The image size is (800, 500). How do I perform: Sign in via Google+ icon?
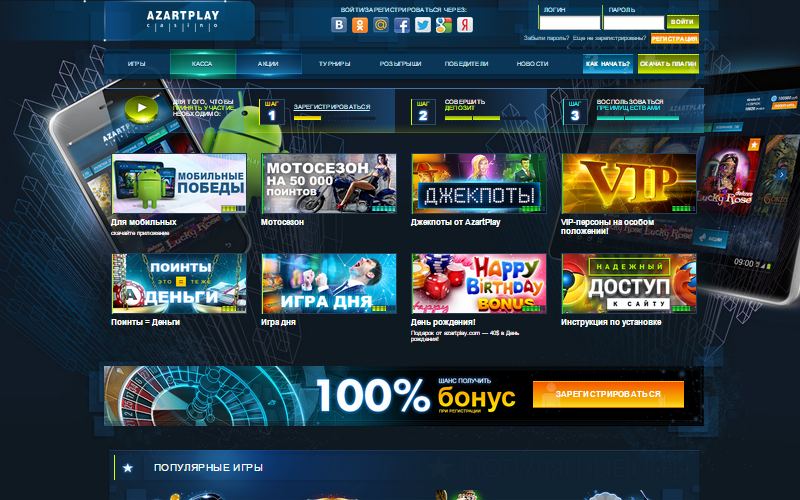point(443,24)
